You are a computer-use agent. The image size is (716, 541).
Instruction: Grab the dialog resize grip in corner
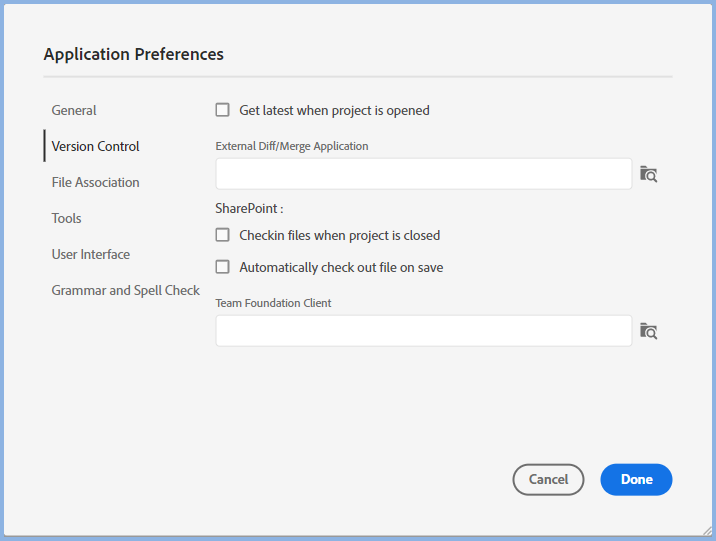[x=707, y=531]
